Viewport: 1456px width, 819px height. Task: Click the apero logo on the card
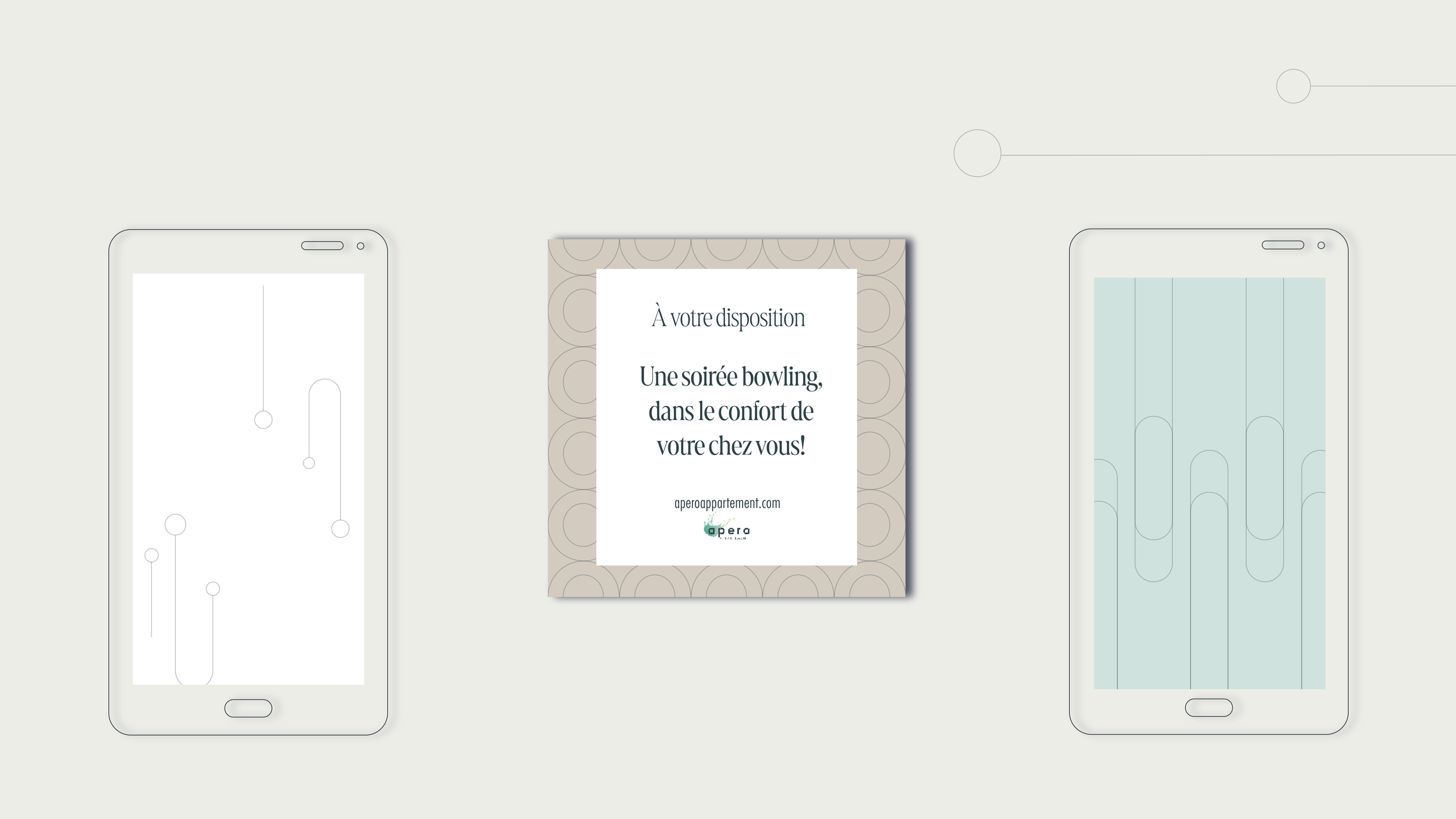tap(727, 529)
